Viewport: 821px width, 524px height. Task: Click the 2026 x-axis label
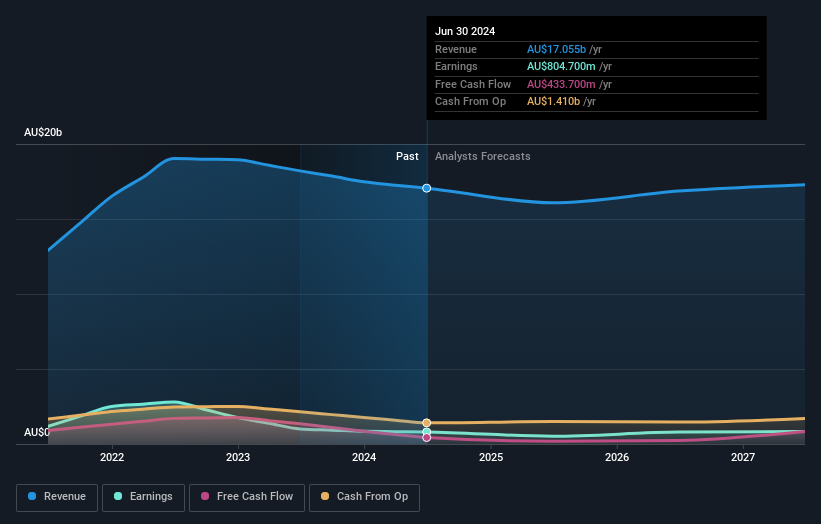[x=617, y=457]
